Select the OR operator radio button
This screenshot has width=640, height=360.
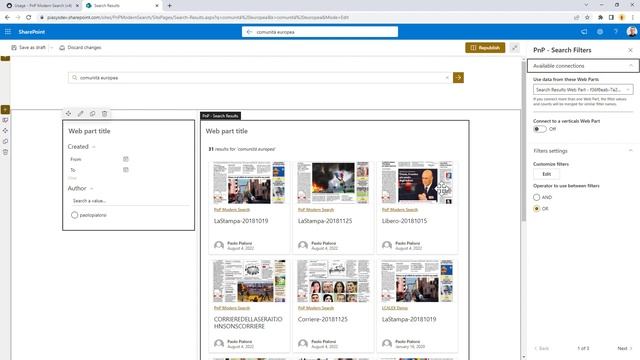[537, 209]
